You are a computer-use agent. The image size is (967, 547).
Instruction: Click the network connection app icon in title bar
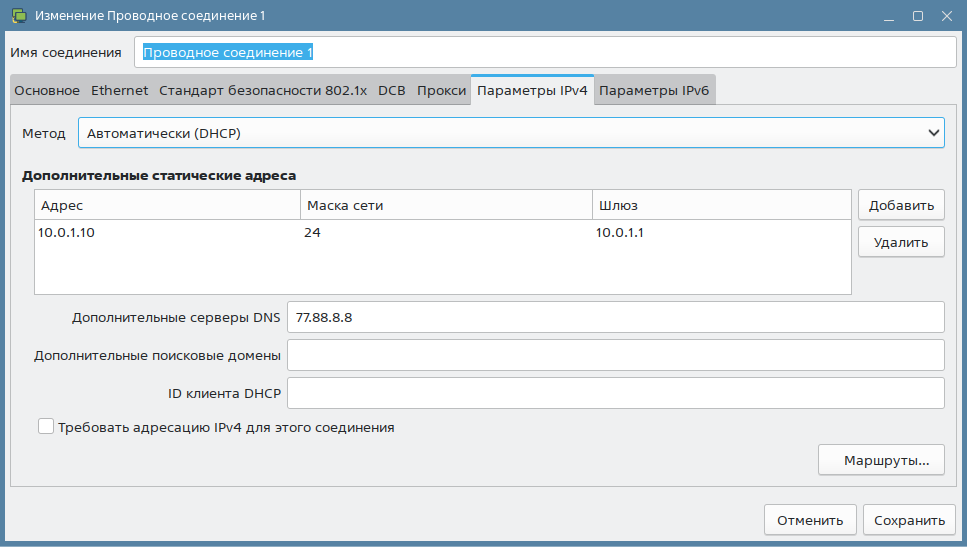(18, 16)
